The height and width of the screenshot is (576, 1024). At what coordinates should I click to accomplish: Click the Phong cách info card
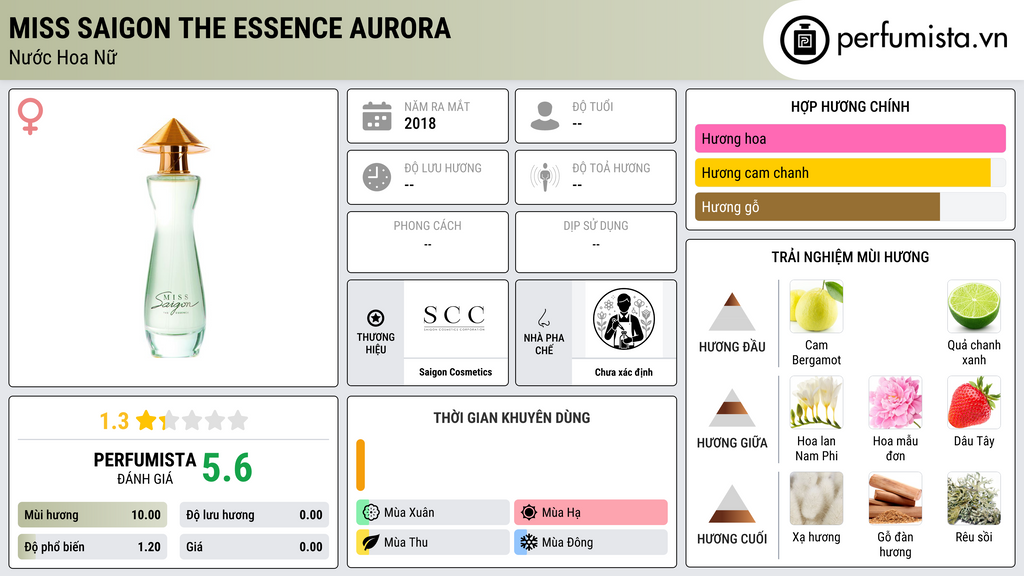428,242
